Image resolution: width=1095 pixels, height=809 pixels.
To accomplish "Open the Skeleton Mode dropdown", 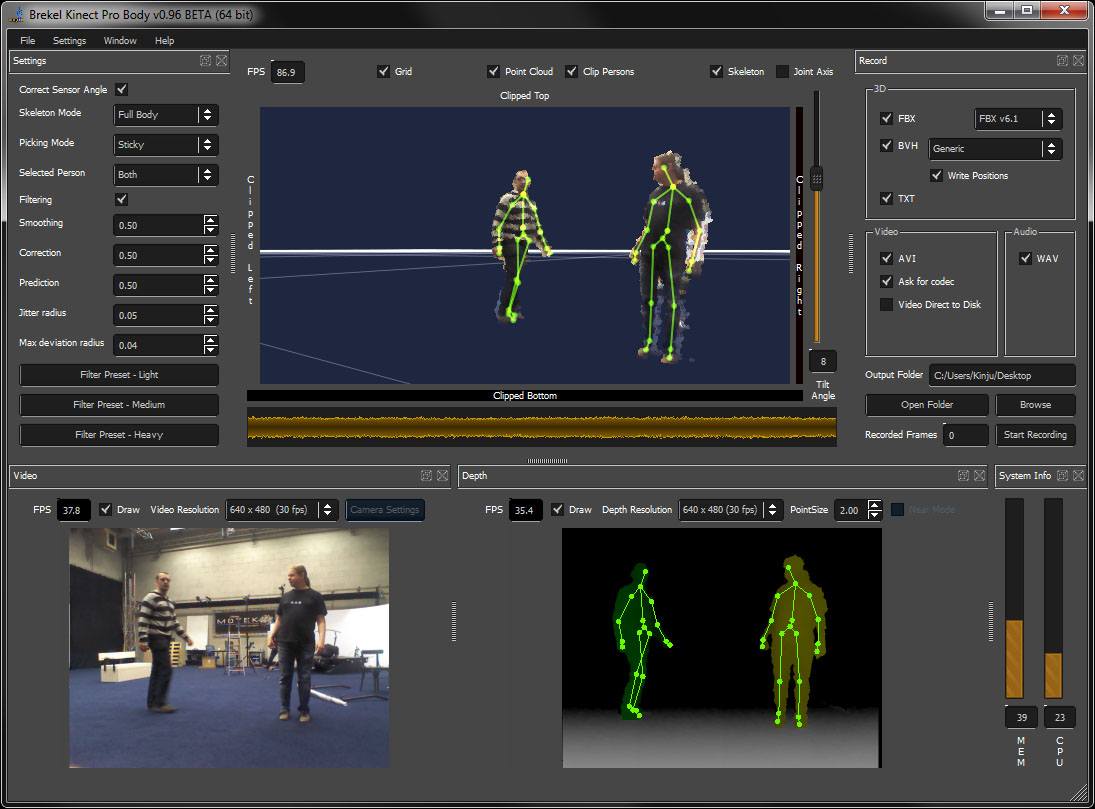I will coord(166,115).
